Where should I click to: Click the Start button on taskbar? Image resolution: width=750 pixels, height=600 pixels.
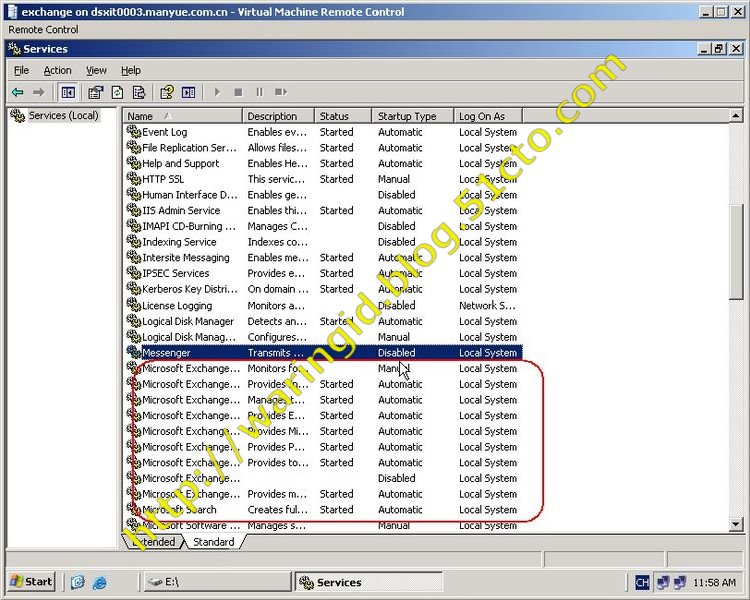point(31,581)
